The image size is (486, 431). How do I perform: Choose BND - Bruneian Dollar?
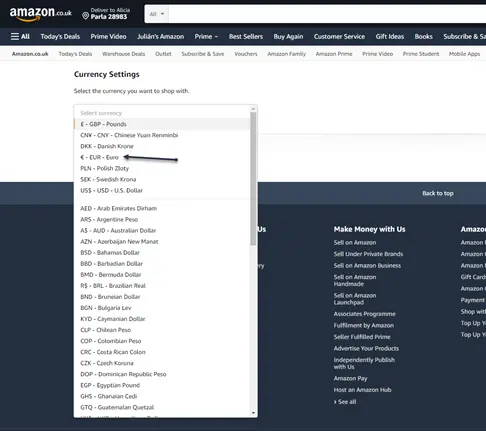[x=162, y=297]
